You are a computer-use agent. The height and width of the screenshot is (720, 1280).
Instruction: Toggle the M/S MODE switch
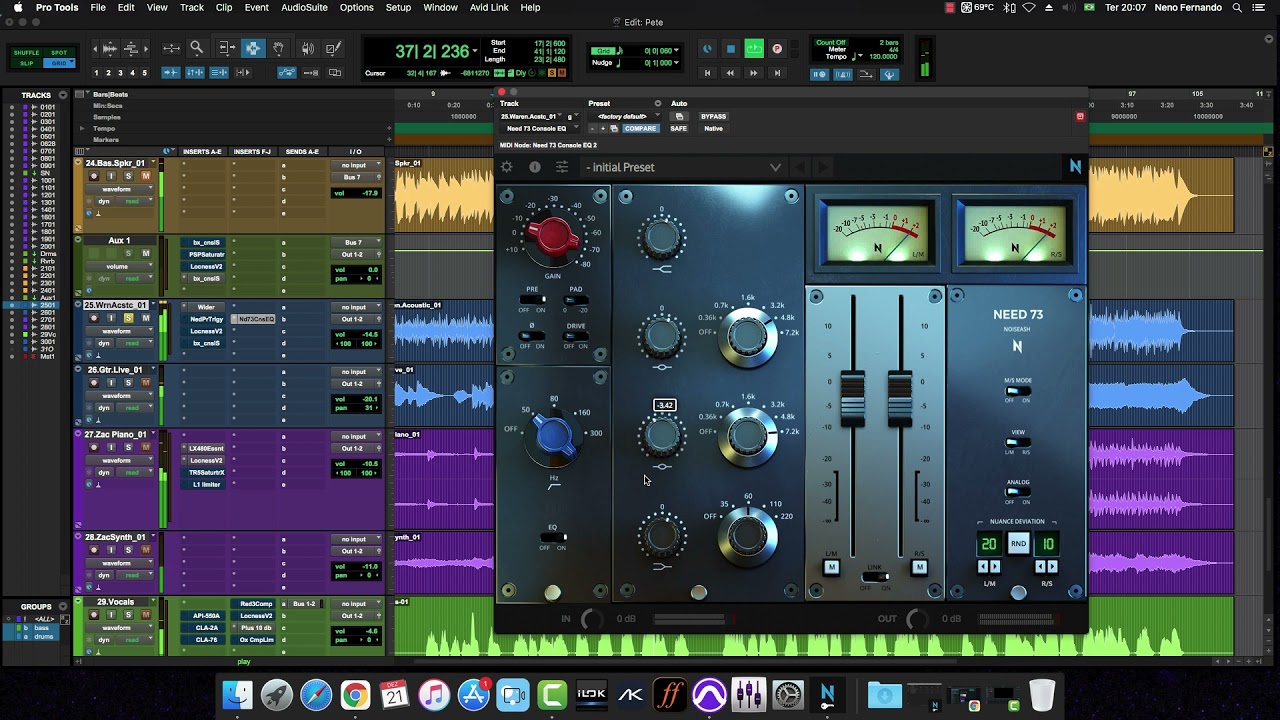coord(1017,391)
